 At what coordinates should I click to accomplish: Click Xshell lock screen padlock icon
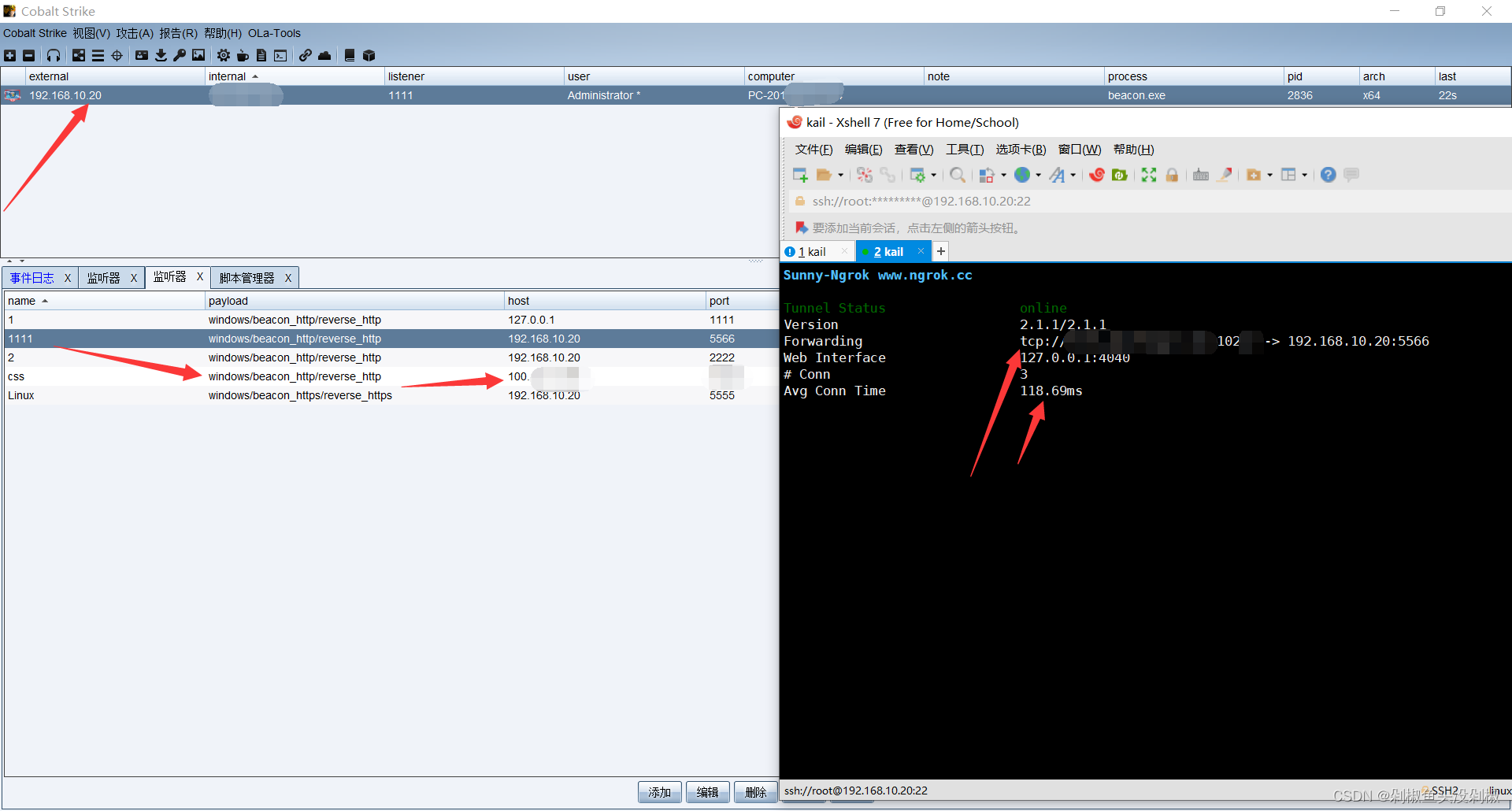click(1172, 175)
